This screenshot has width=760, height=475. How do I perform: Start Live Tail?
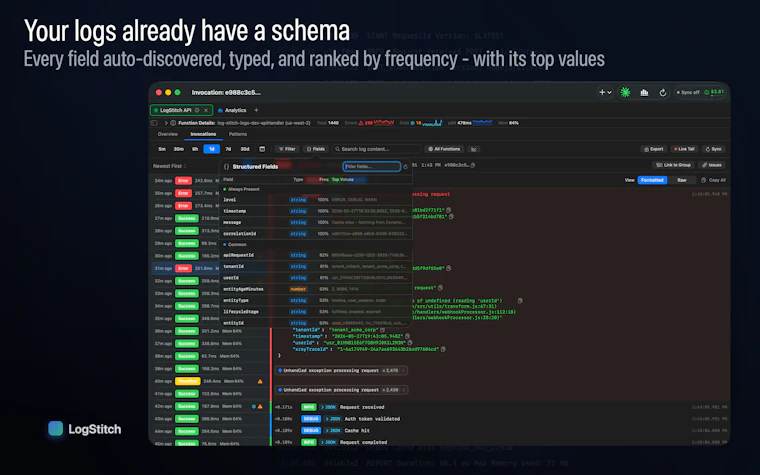684,149
